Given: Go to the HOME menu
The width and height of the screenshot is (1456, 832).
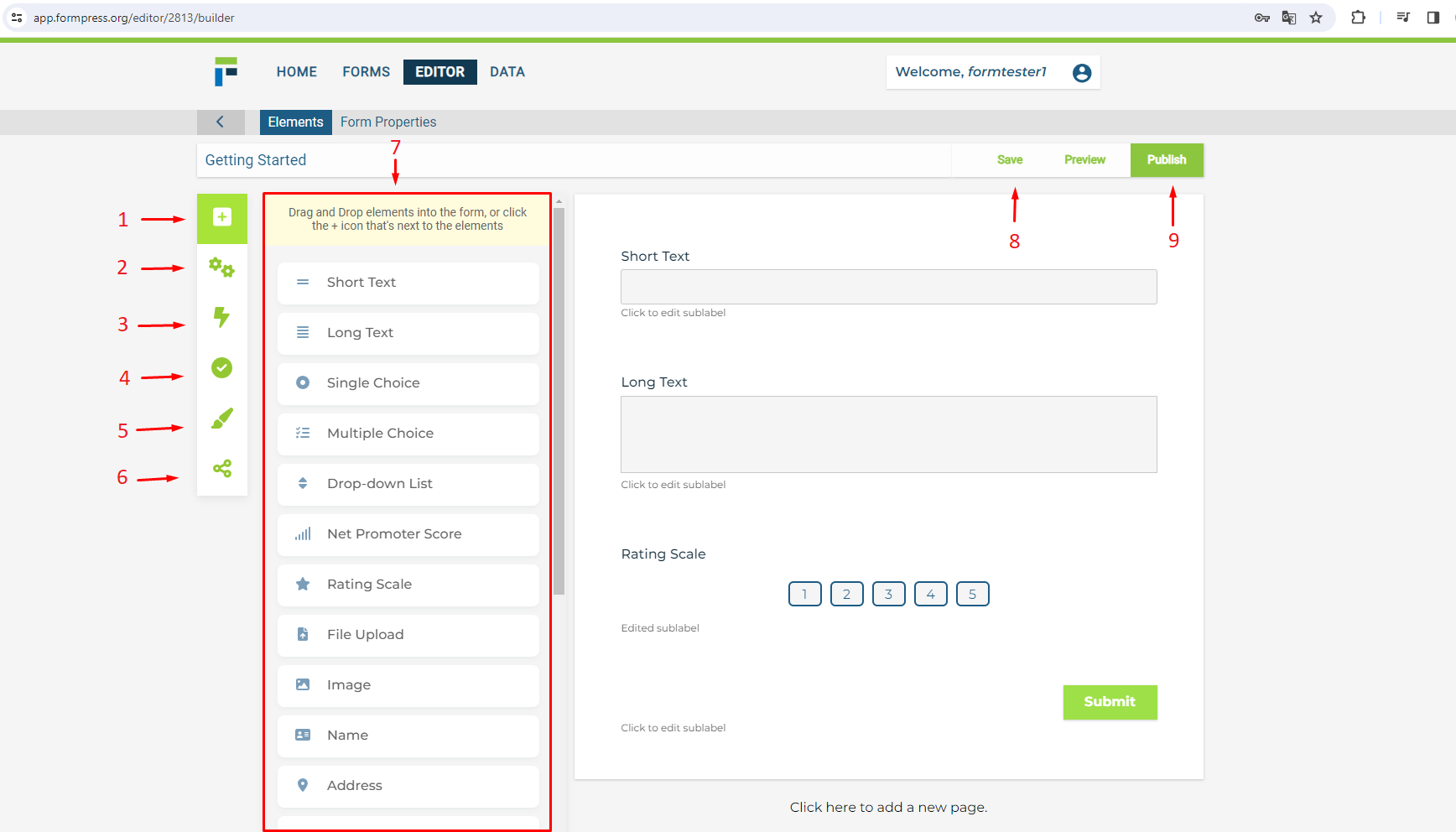Looking at the screenshot, I should click(x=297, y=72).
